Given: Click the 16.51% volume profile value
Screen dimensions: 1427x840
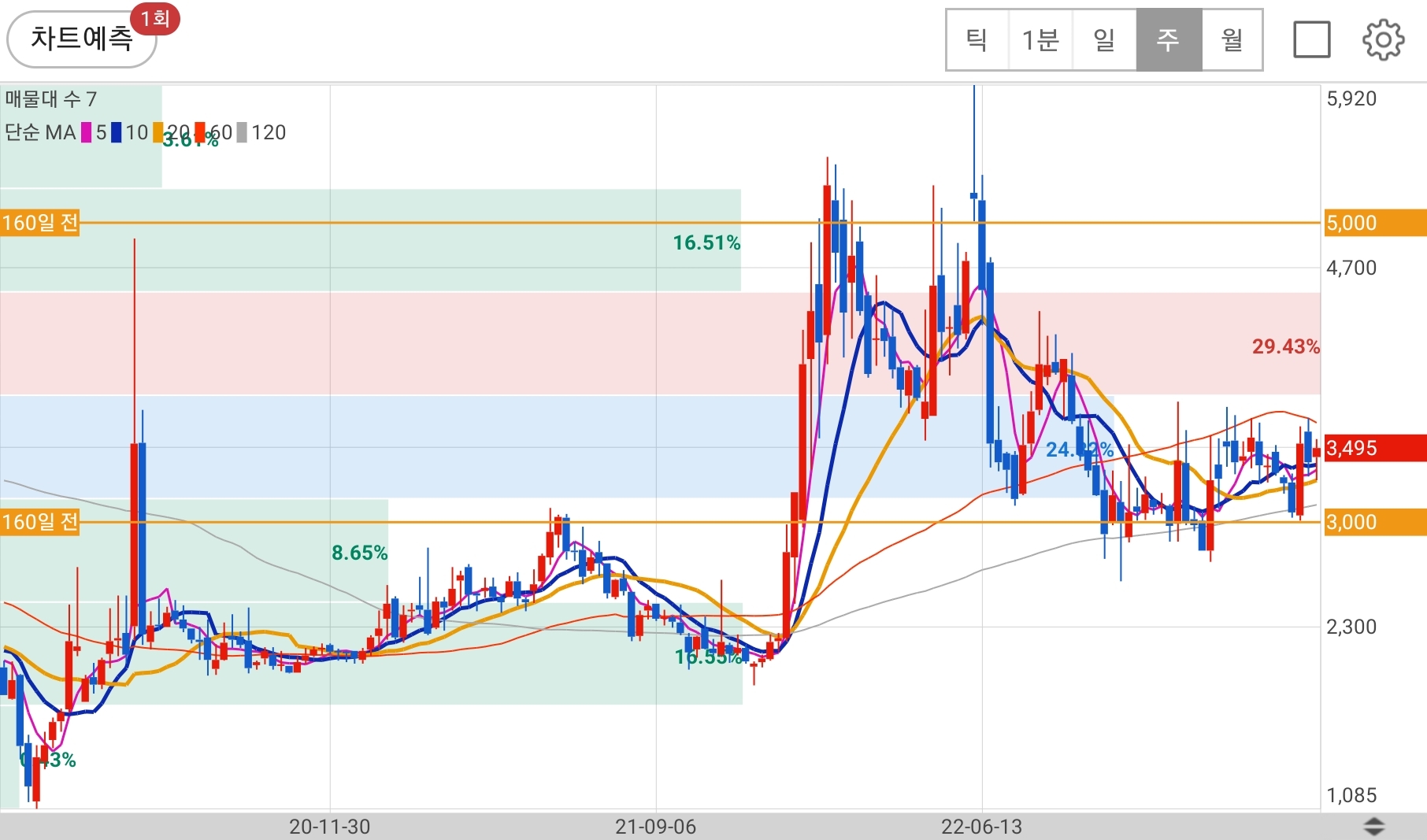Looking at the screenshot, I should pos(706,242).
